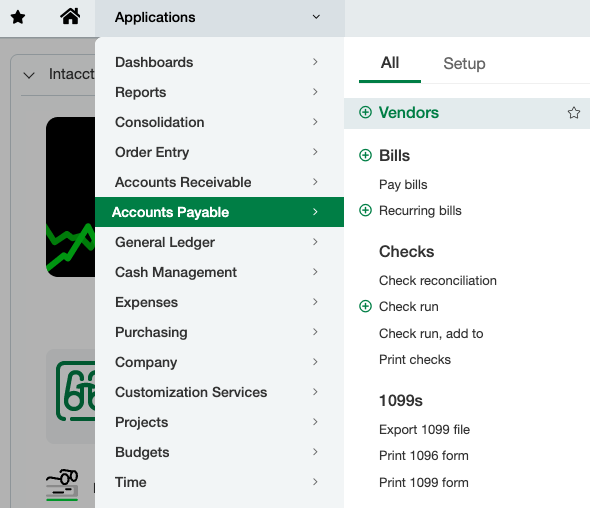Click the black star favorites icon
This screenshot has width=590, height=508.
pos(18,17)
